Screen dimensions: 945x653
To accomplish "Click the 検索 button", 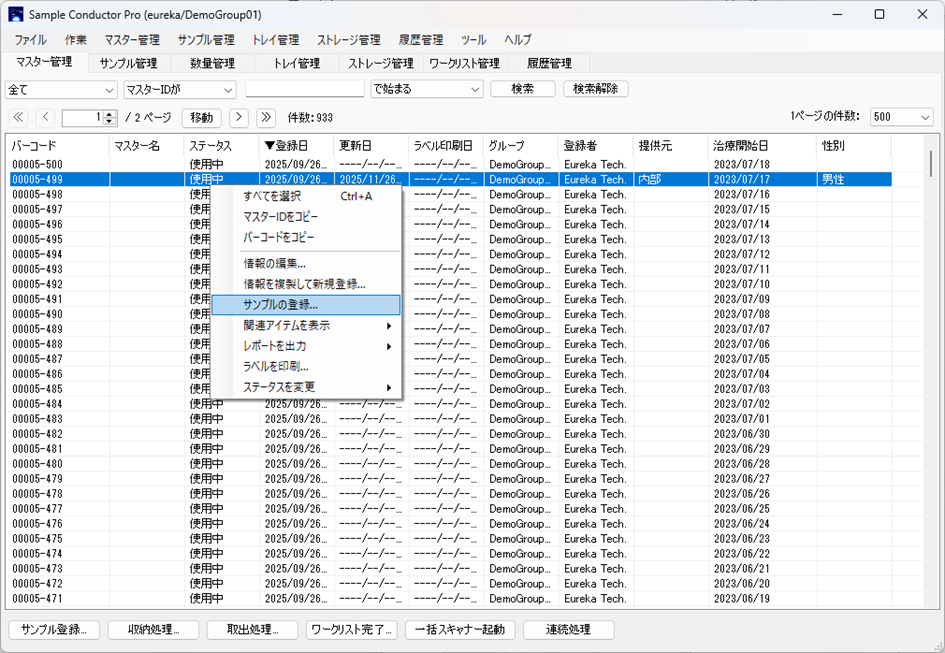I will pyautogui.click(x=522, y=89).
